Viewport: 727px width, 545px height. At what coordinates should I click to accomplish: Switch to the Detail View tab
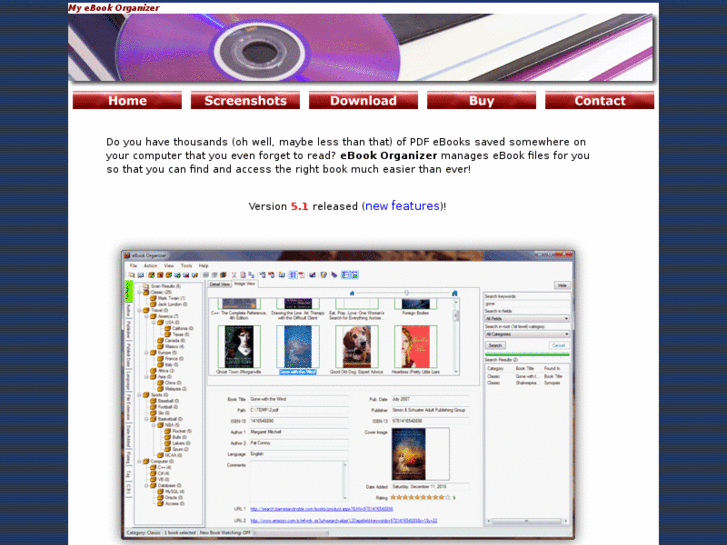pyautogui.click(x=219, y=284)
